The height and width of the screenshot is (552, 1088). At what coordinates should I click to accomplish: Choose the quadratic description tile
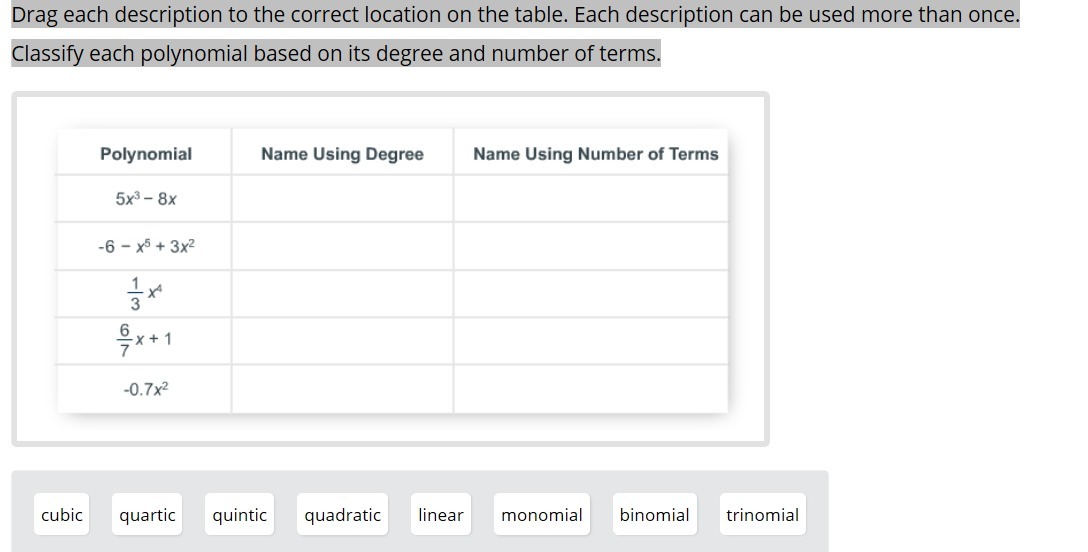tap(342, 515)
